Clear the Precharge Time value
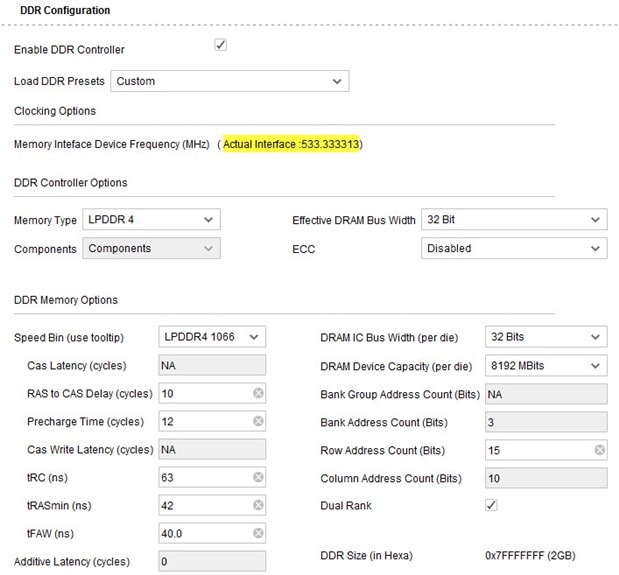This screenshot has width=619, height=575. (258, 422)
